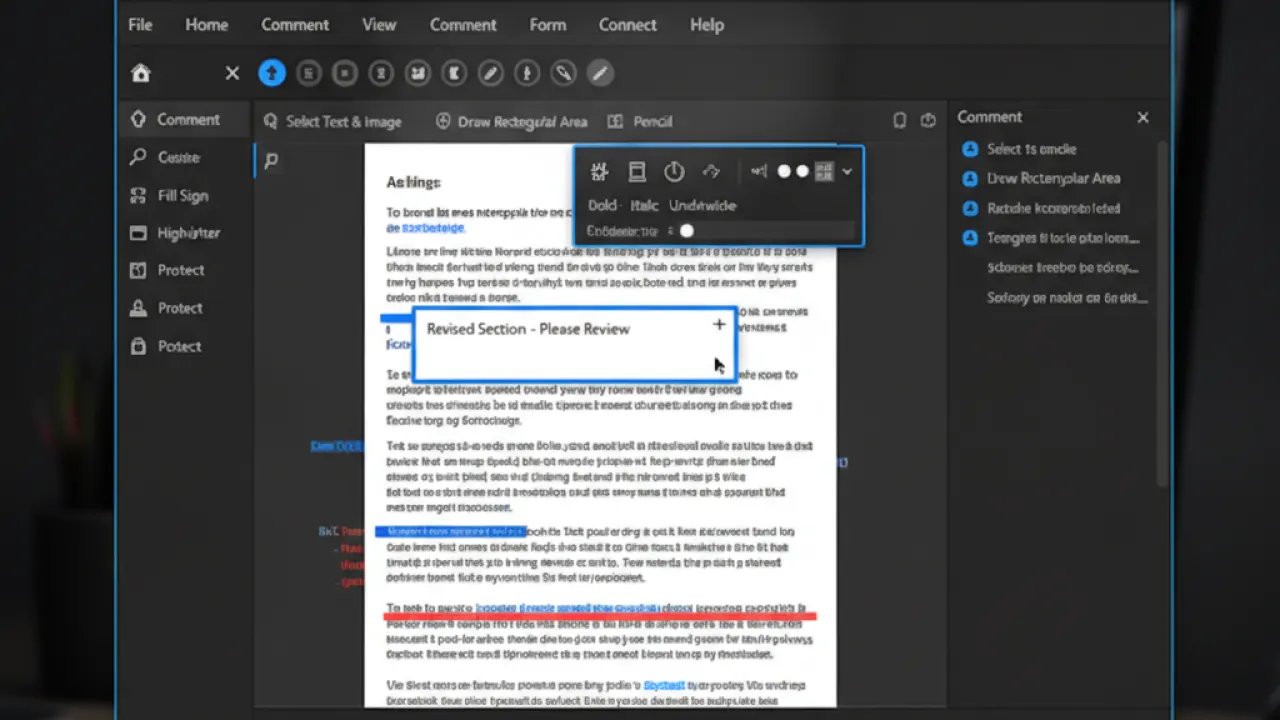This screenshot has height=720, width=1280.
Task: Click the blue highlighted text in document
Action: click(451, 531)
